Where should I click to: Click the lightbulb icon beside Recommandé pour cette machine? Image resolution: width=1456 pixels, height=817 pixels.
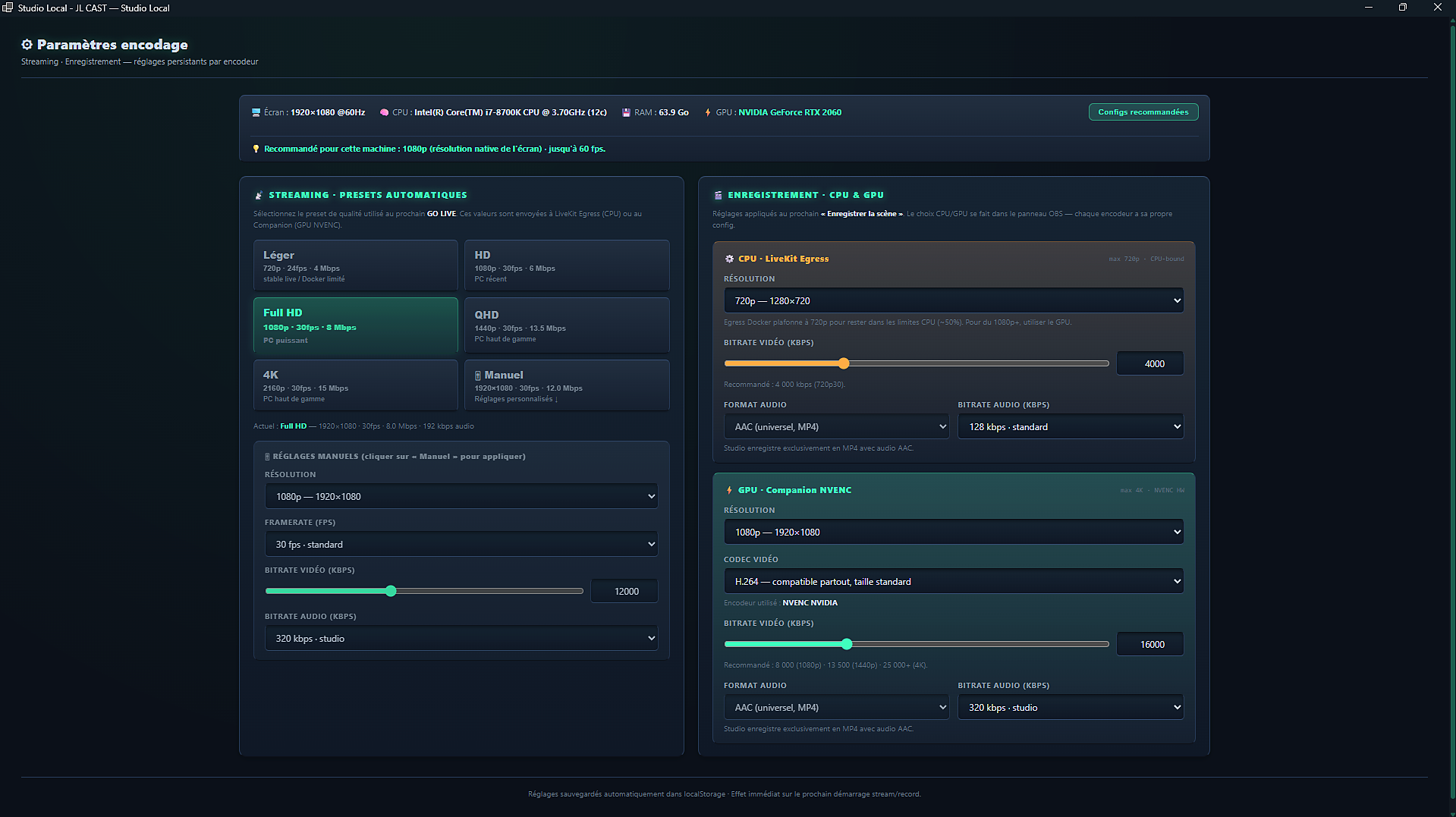tap(256, 149)
